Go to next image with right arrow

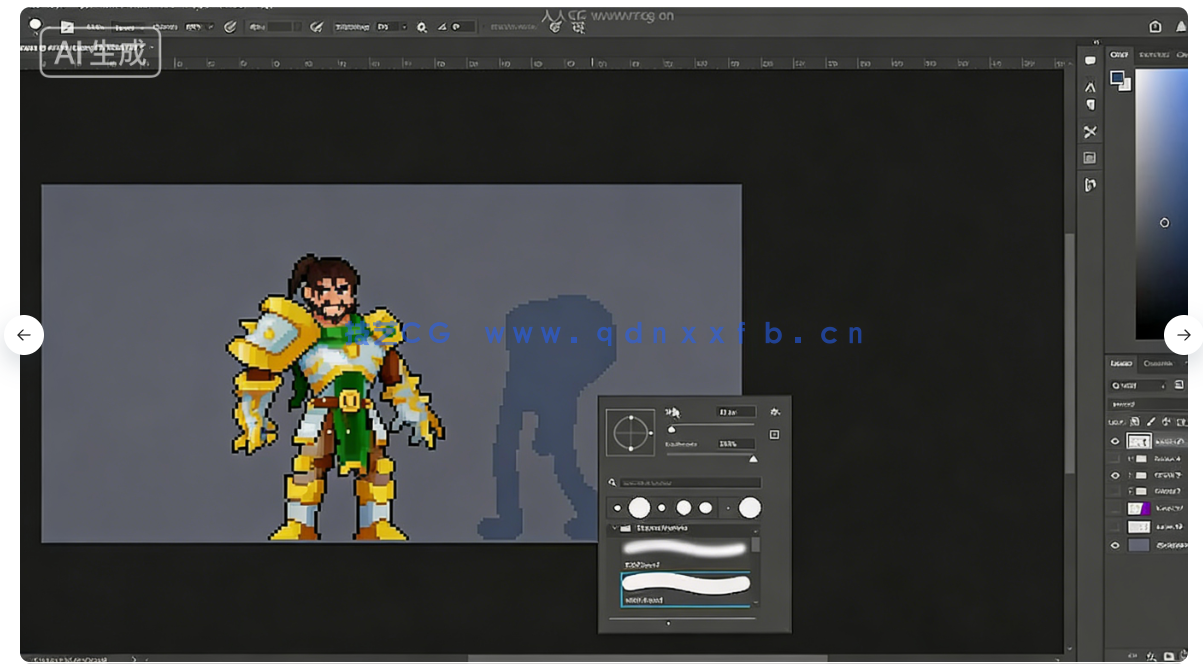[1183, 335]
